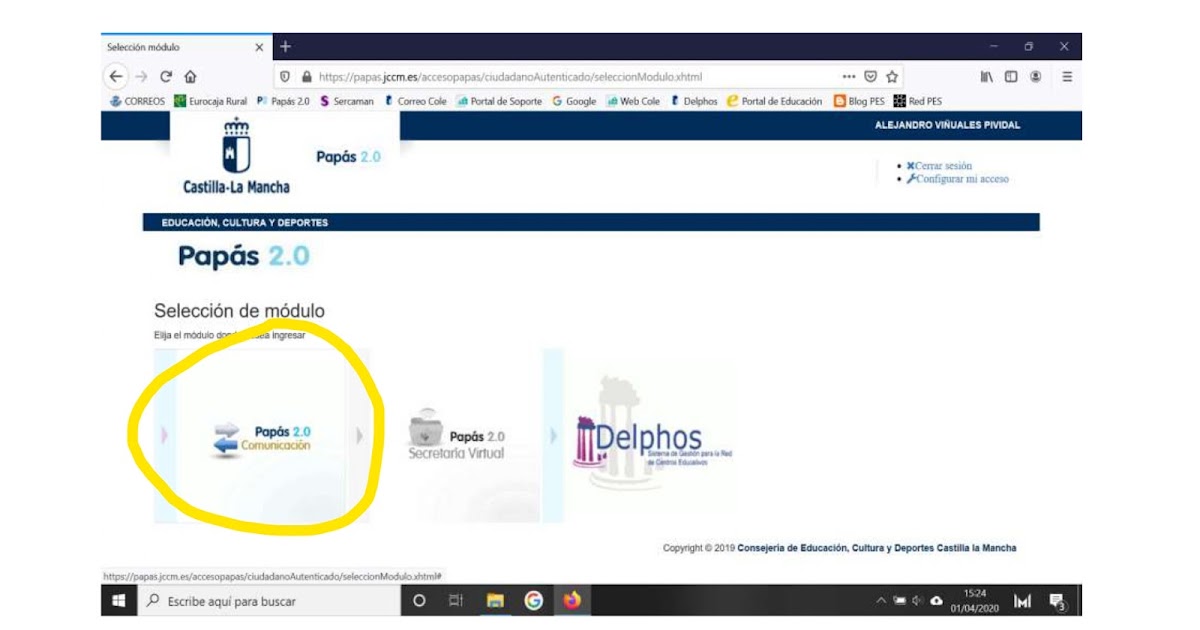The height and width of the screenshot is (630, 1200).
Task: Click the arrow left of Secretaría Virtual
Action: click(360, 435)
